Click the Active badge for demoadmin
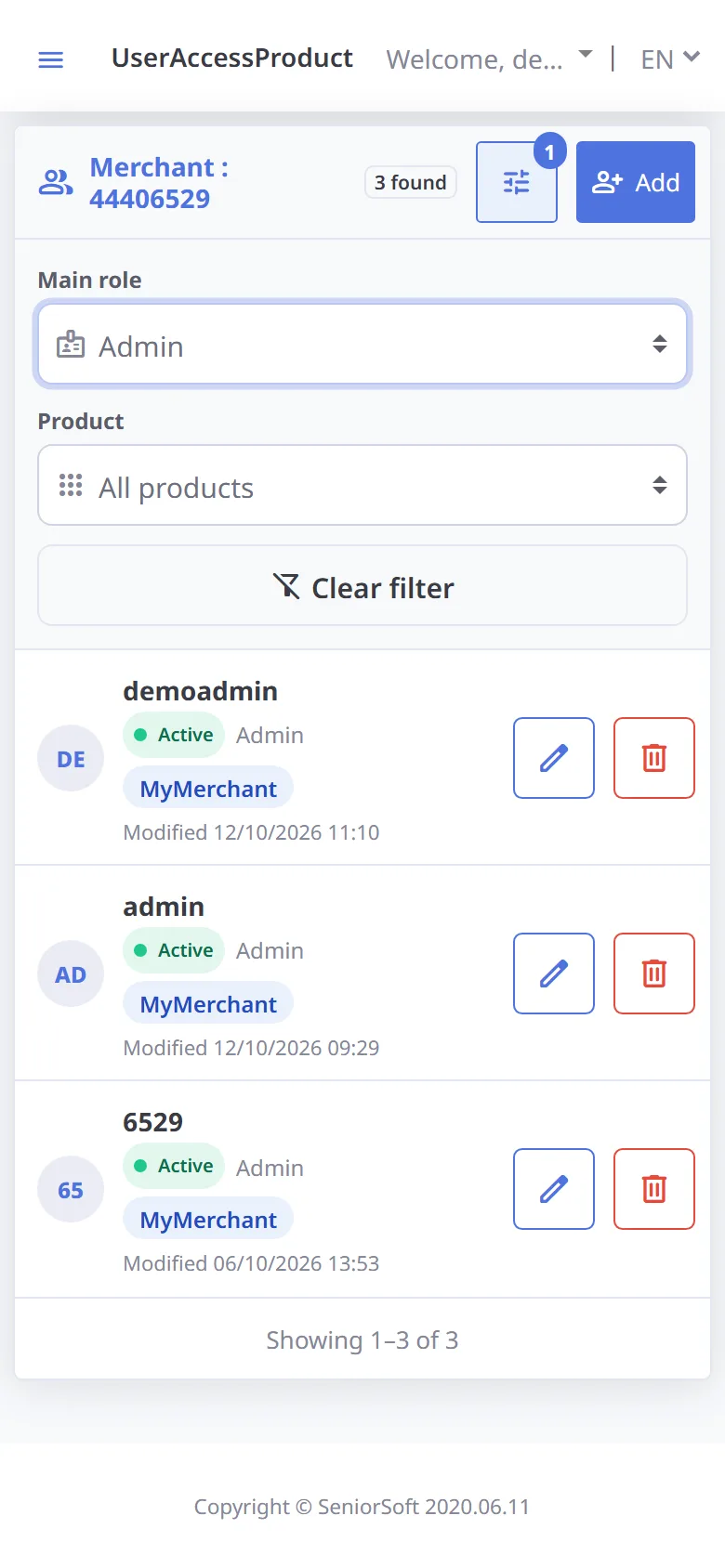Screen dimensions: 725x1568 (174, 735)
